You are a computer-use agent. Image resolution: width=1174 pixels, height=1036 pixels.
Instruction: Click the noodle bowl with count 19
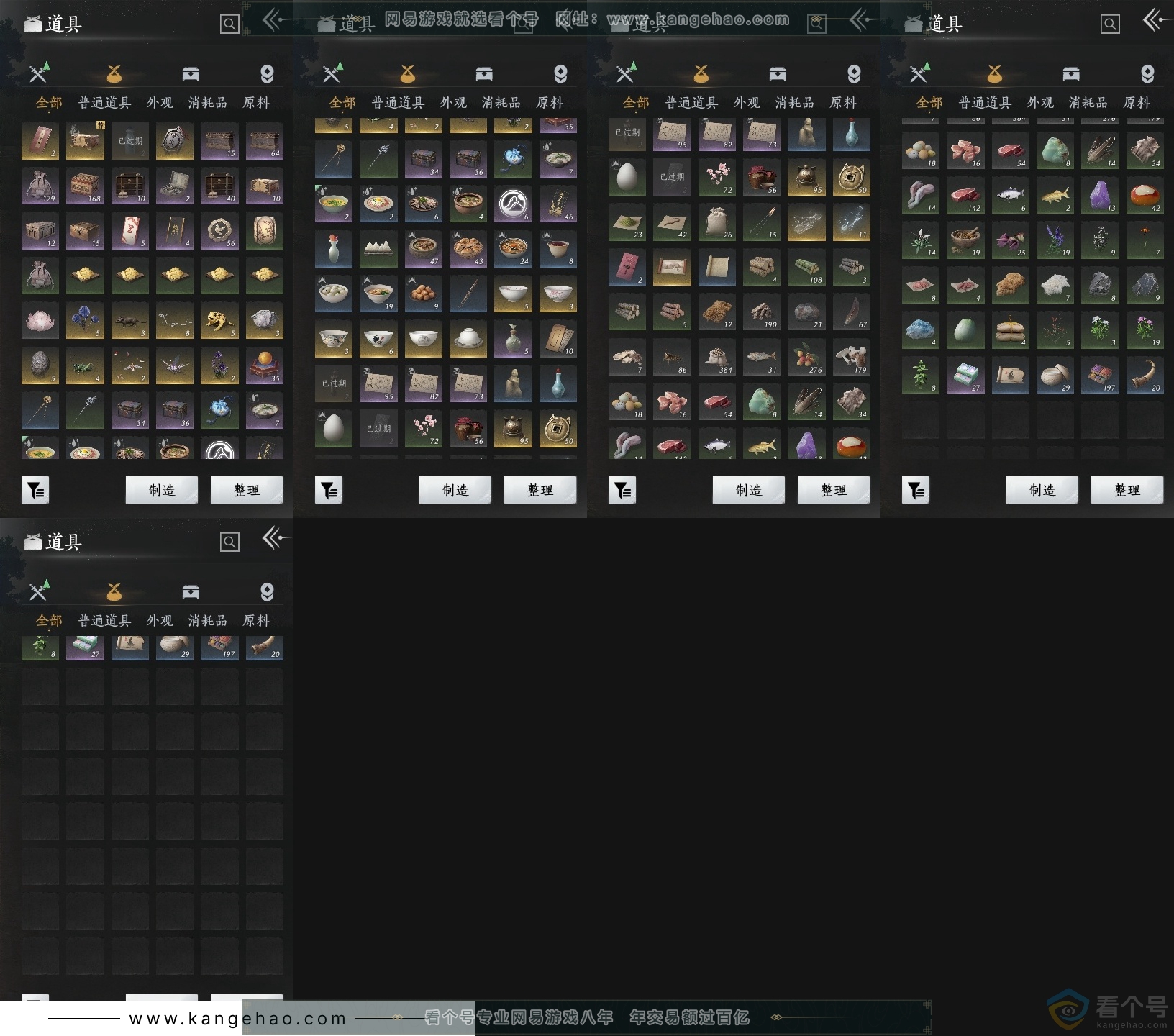coord(378,294)
